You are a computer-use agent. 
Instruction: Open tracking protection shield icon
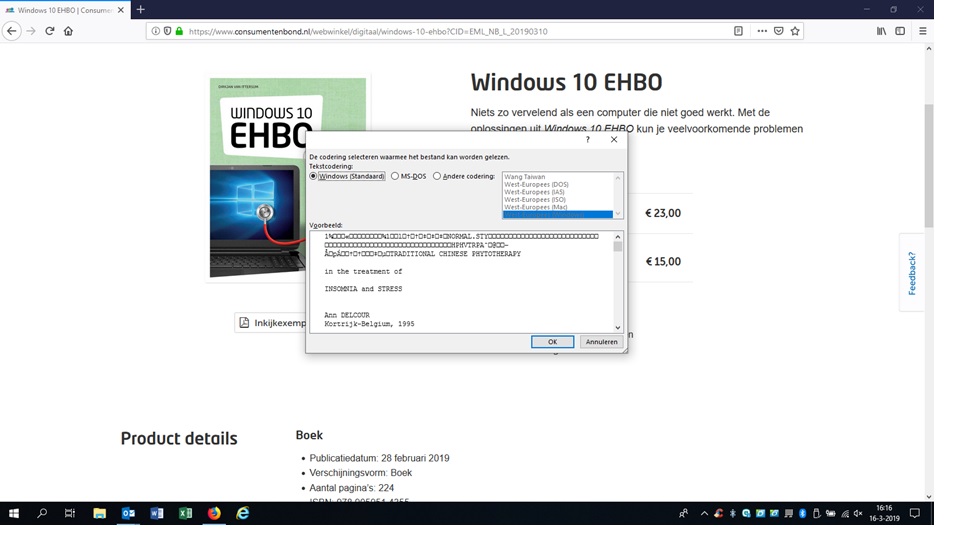(x=167, y=31)
